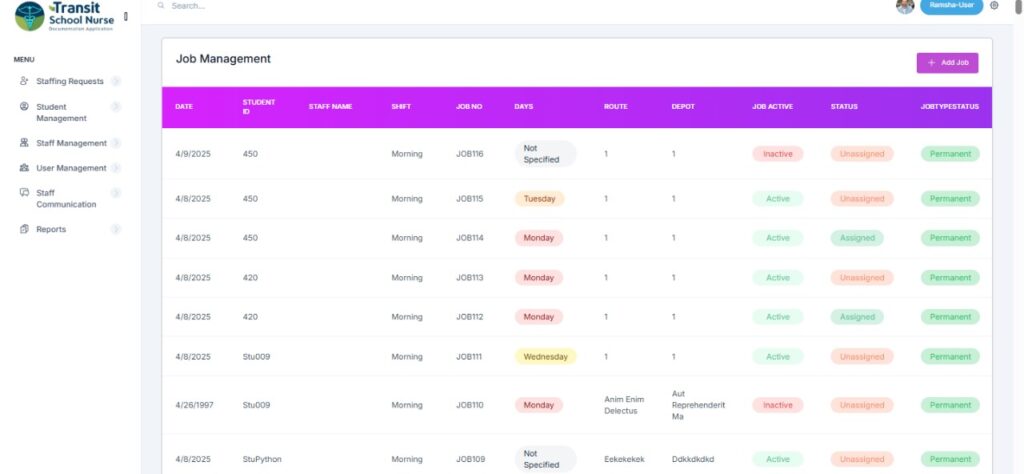Open the Staff Management menu item

coord(71,143)
